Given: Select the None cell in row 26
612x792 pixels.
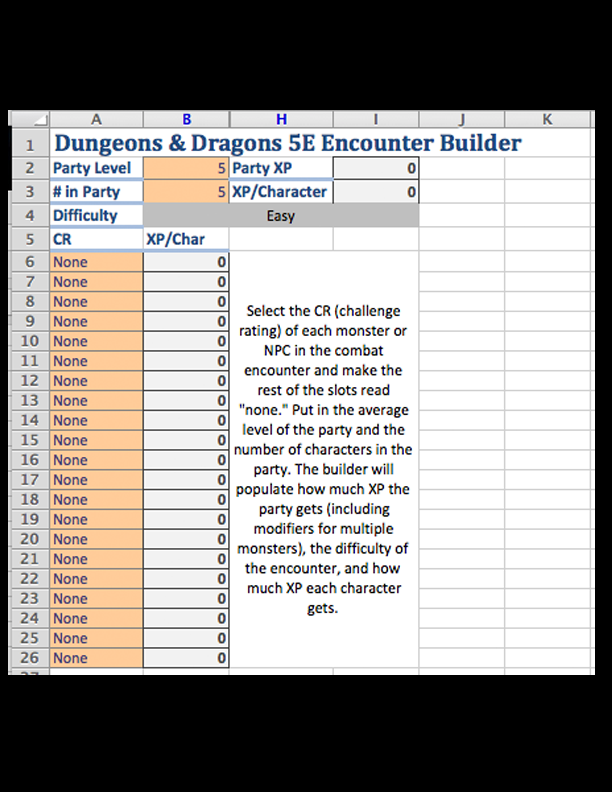Looking at the screenshot, I should (96, 658).
